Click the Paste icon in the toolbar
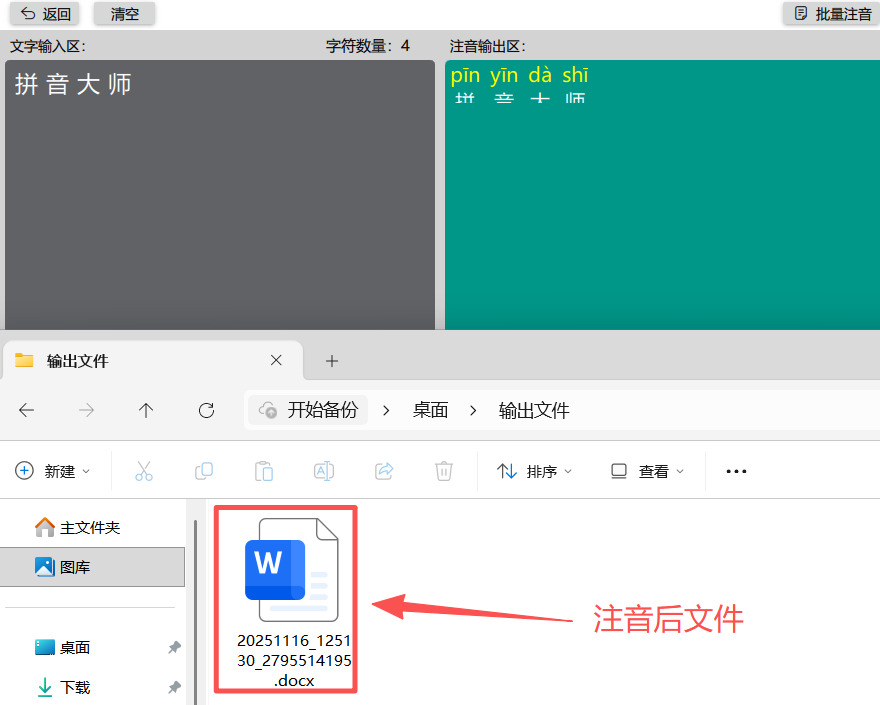 (264, 470)
